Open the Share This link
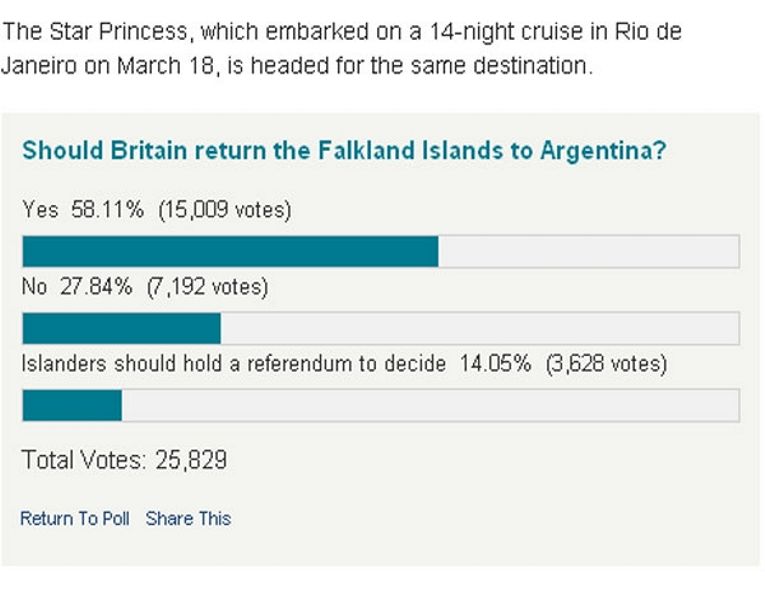This screenshot has width=765, height=595. pyautogui.click(x=188, y=518)
